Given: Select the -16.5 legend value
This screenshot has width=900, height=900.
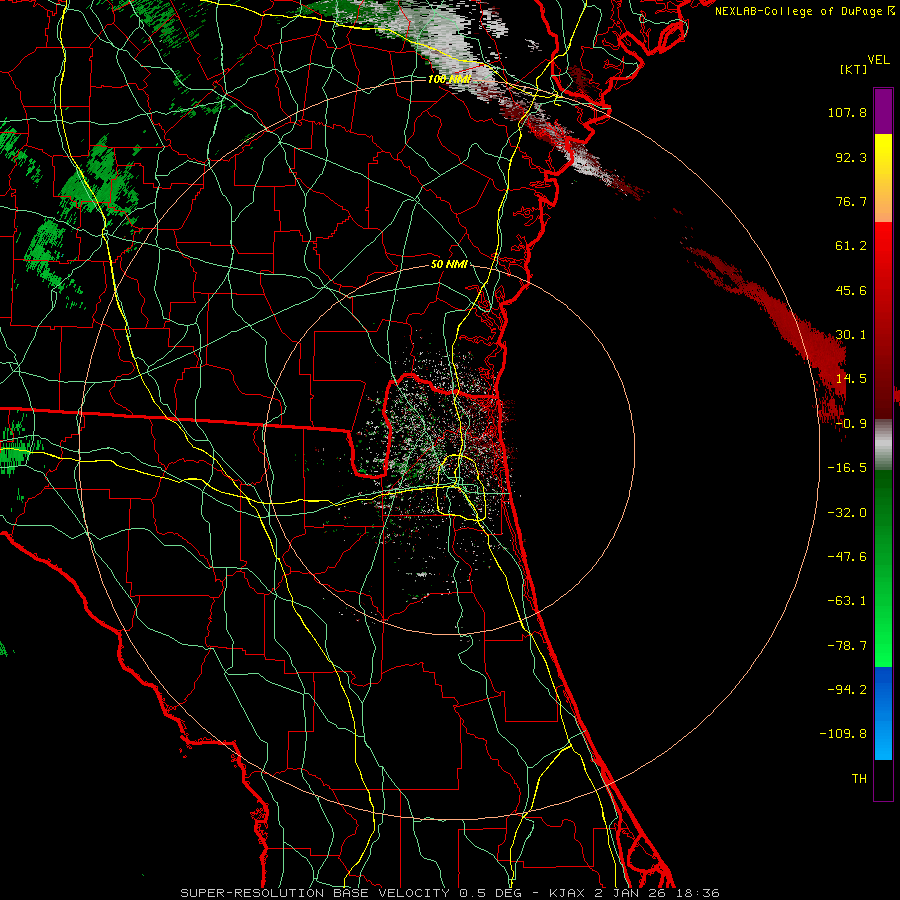Looking at the screenshot, I should (847, 468).
